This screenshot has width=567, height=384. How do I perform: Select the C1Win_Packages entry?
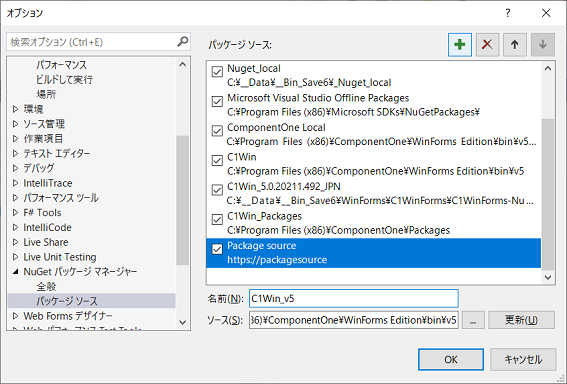[374, 223]
